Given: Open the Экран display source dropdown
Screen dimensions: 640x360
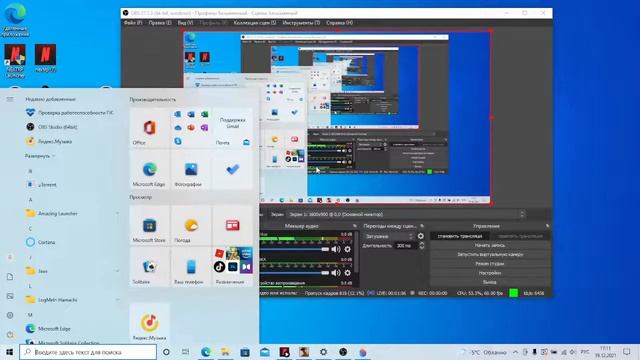Looking at the screenshot, I should pyautogui.click(x=406, y=214).
